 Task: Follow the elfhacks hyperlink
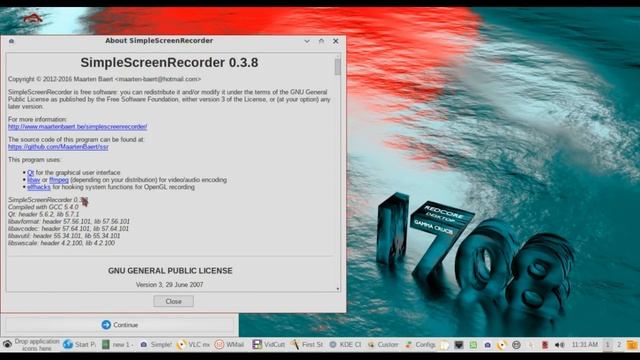point(39,187)
